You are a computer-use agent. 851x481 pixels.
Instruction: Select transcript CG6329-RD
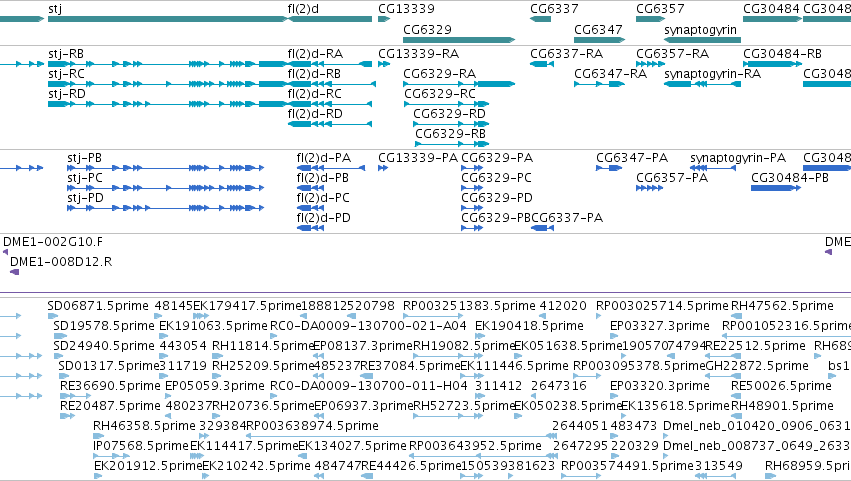449,114
